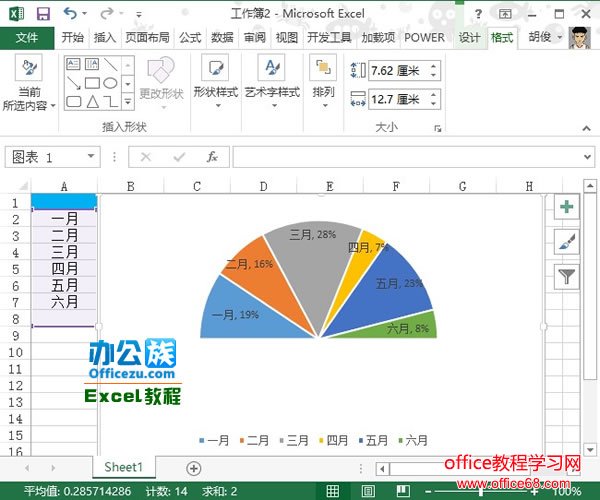Open ribbon display options icon
This screenshot has width=600, height=500.
505,14
